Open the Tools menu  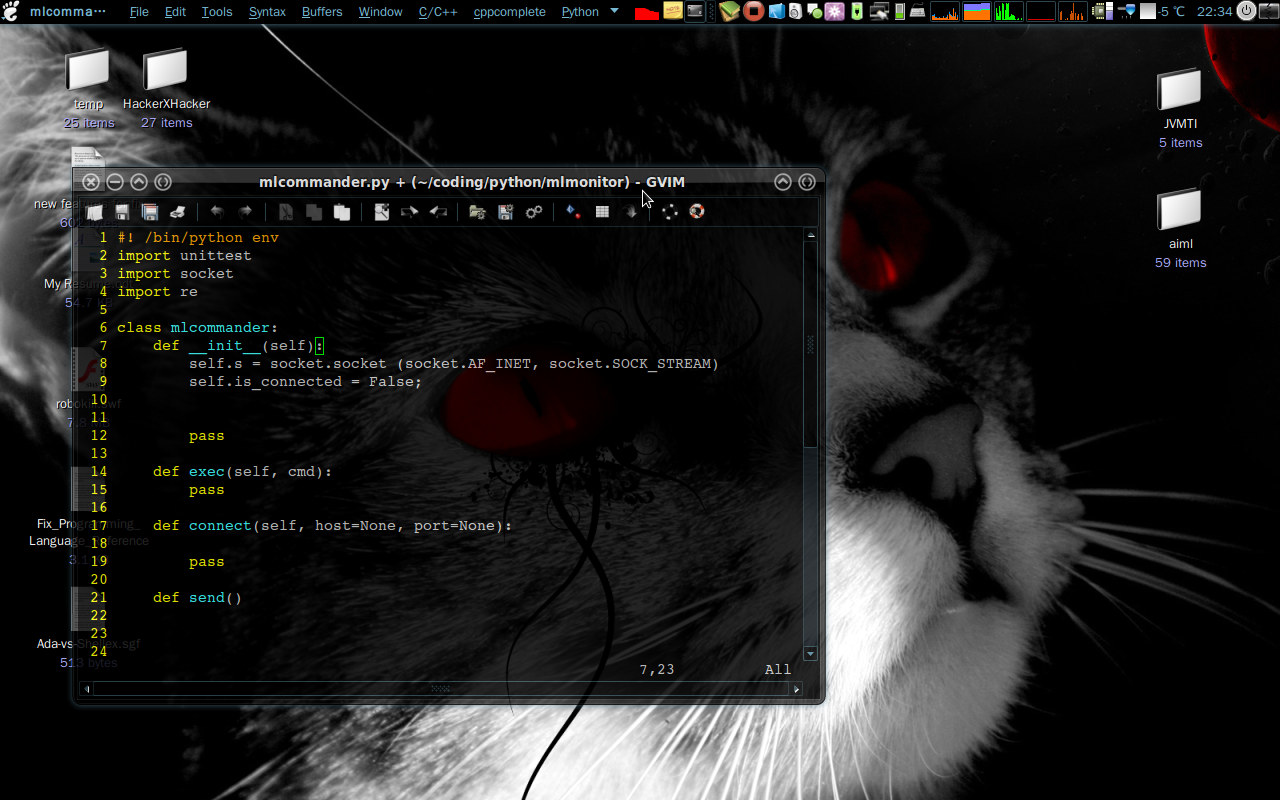point(217,12)
